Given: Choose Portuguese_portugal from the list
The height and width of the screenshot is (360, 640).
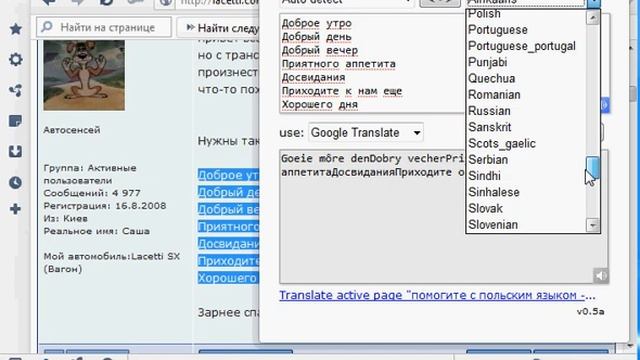Looking at the screenshot, I should point(522,46).
